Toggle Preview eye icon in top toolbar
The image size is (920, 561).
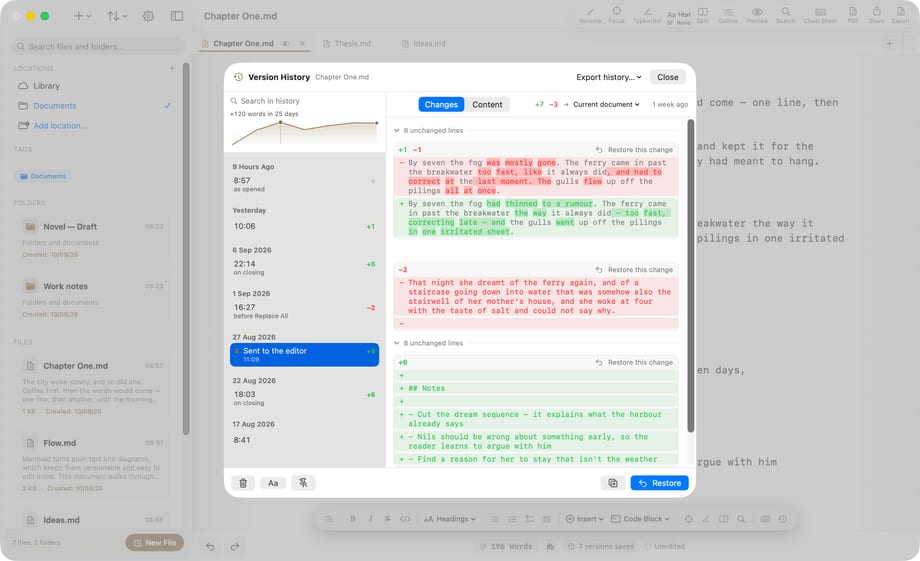tap(757, 15)
